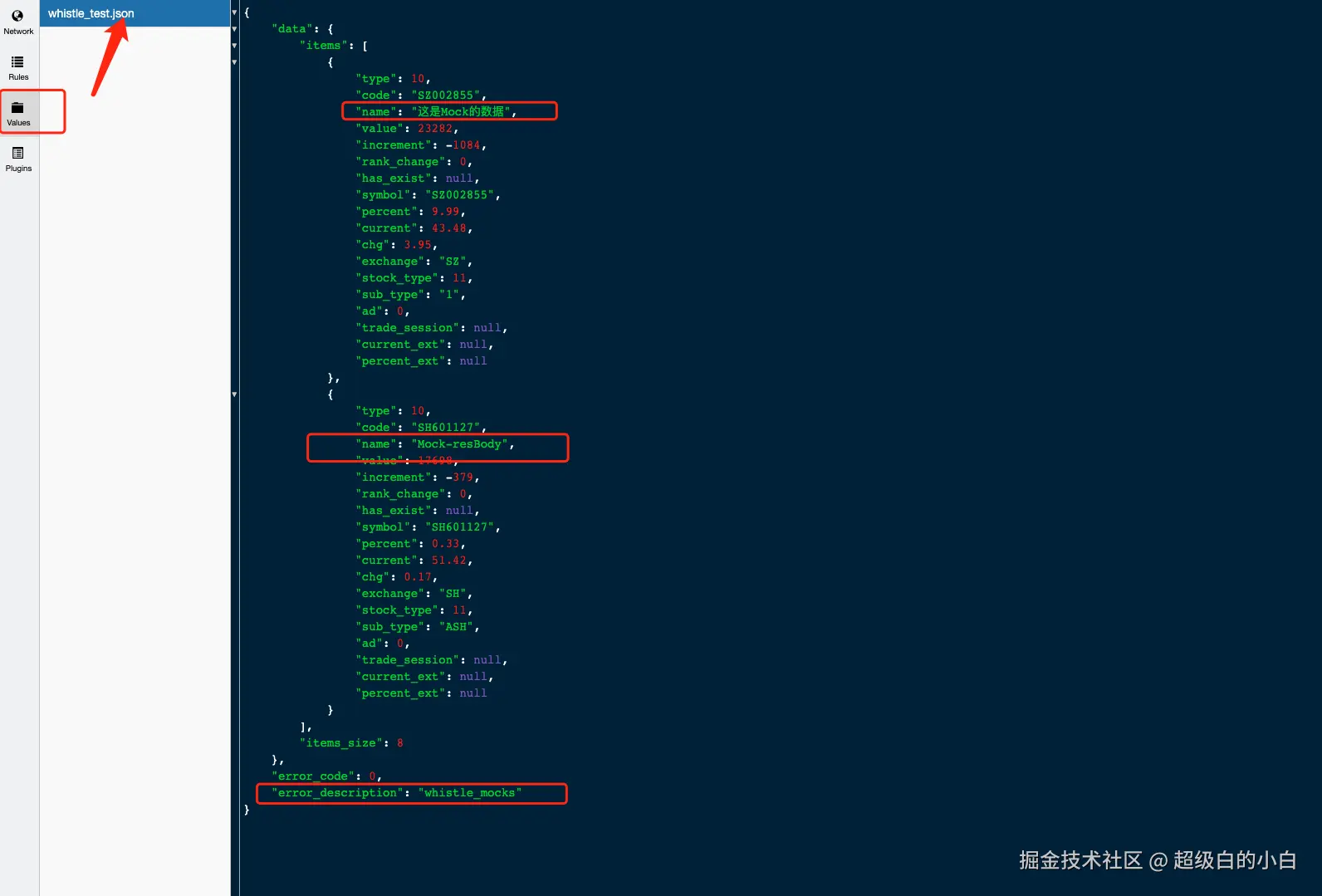Viewport: 1322px width, 896px height.
Task: Click the "code": "SZ002855" line
Action: pos(421,95)
